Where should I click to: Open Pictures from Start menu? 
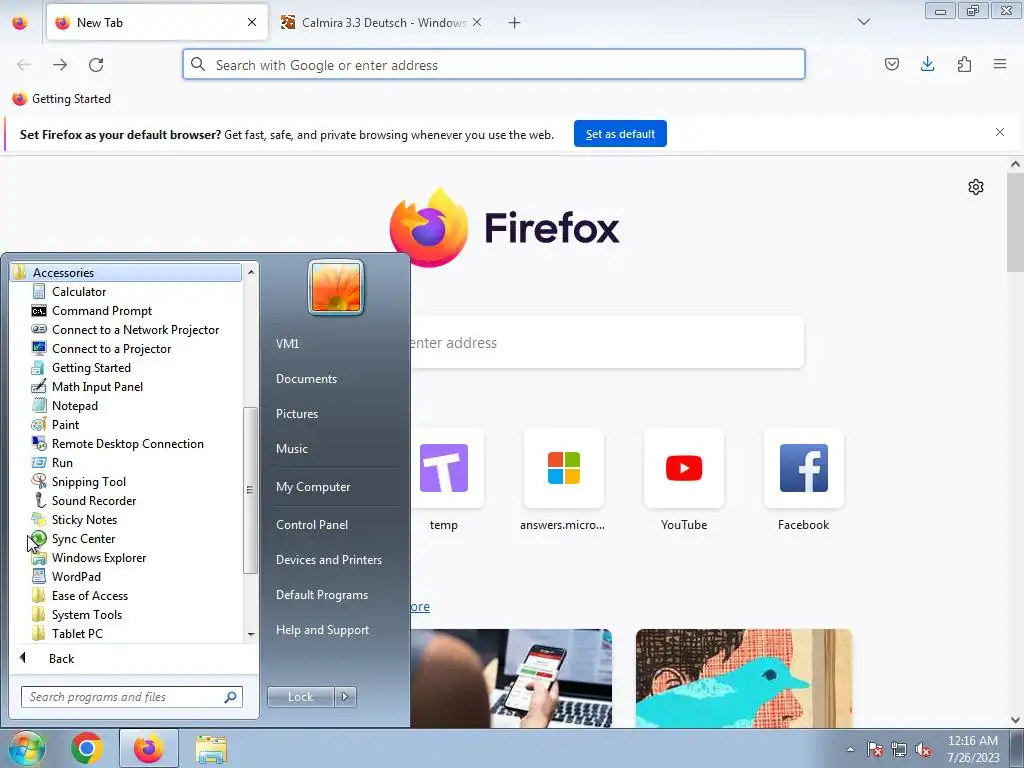point(296,414)
